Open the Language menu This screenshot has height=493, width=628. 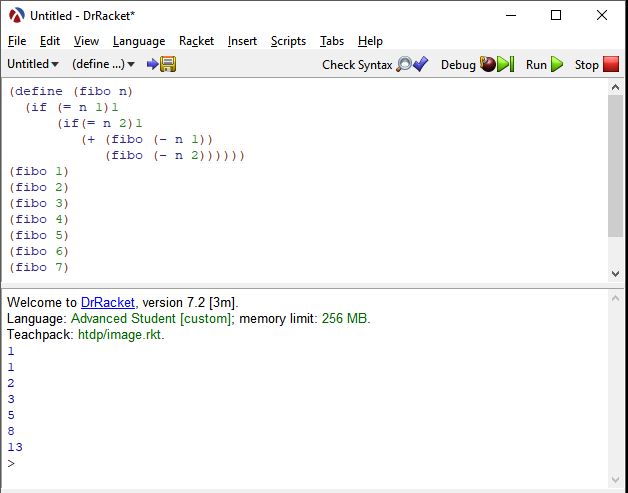[139, 41]
